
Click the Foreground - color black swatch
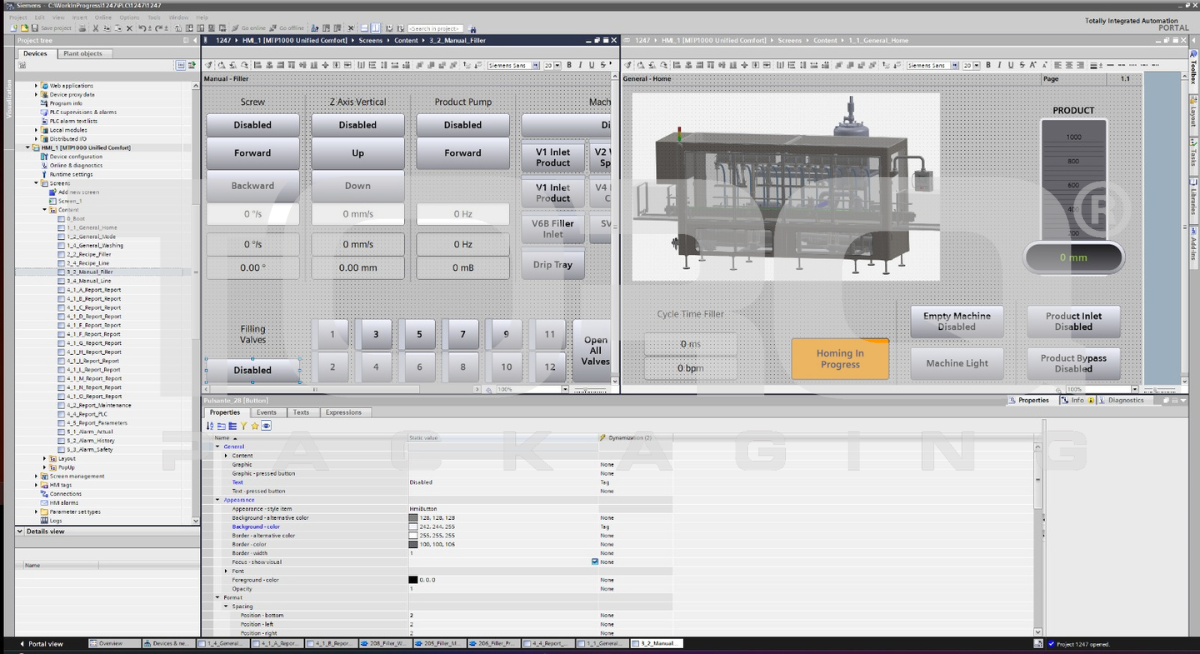[x=413, y=580]
